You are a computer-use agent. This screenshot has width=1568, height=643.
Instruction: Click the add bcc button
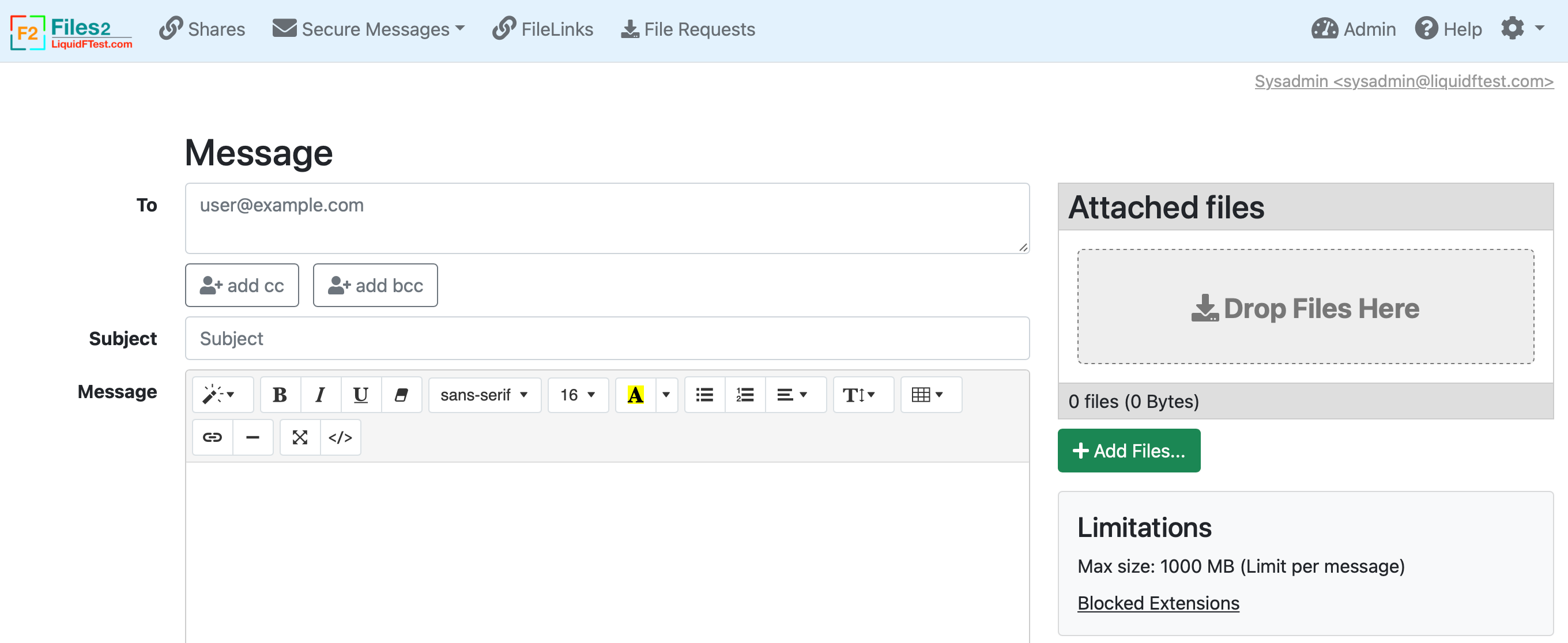pyautogui.click(x=375, y=285)
